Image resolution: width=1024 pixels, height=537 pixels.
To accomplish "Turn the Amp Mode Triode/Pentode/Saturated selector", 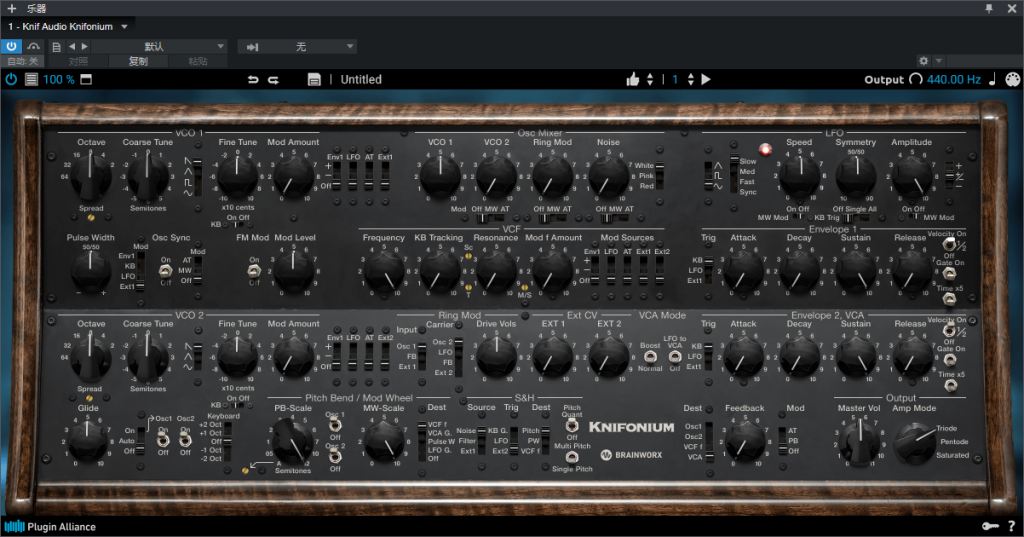I will click(x=914, y=443).
